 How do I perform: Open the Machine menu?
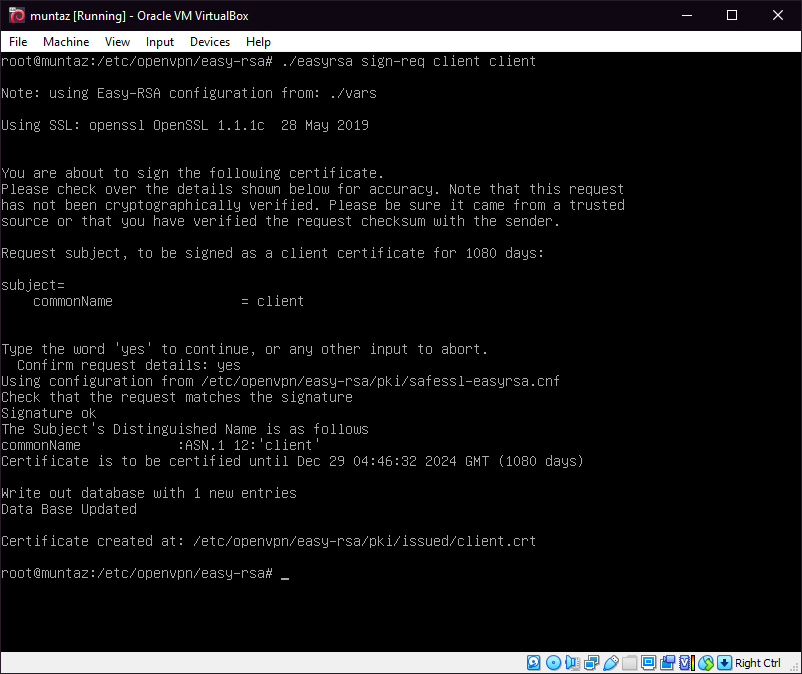click(66, 42)
